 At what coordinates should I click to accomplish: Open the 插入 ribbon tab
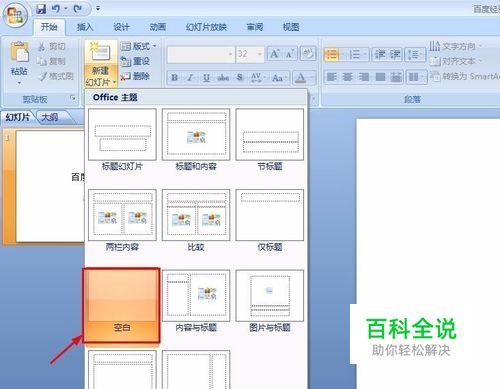(x=85, y=27)
